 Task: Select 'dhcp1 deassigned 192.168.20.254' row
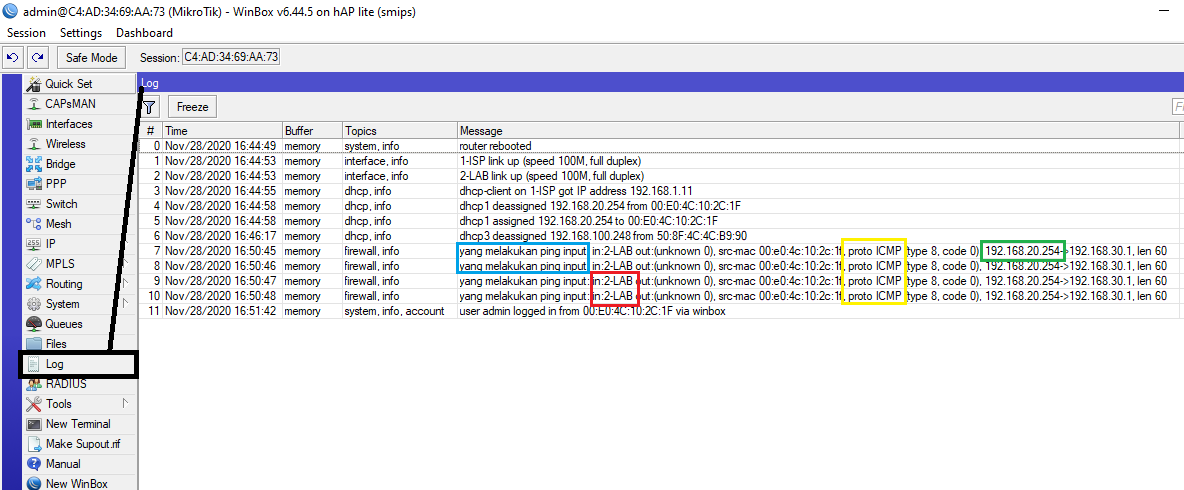tap(661, 206)
